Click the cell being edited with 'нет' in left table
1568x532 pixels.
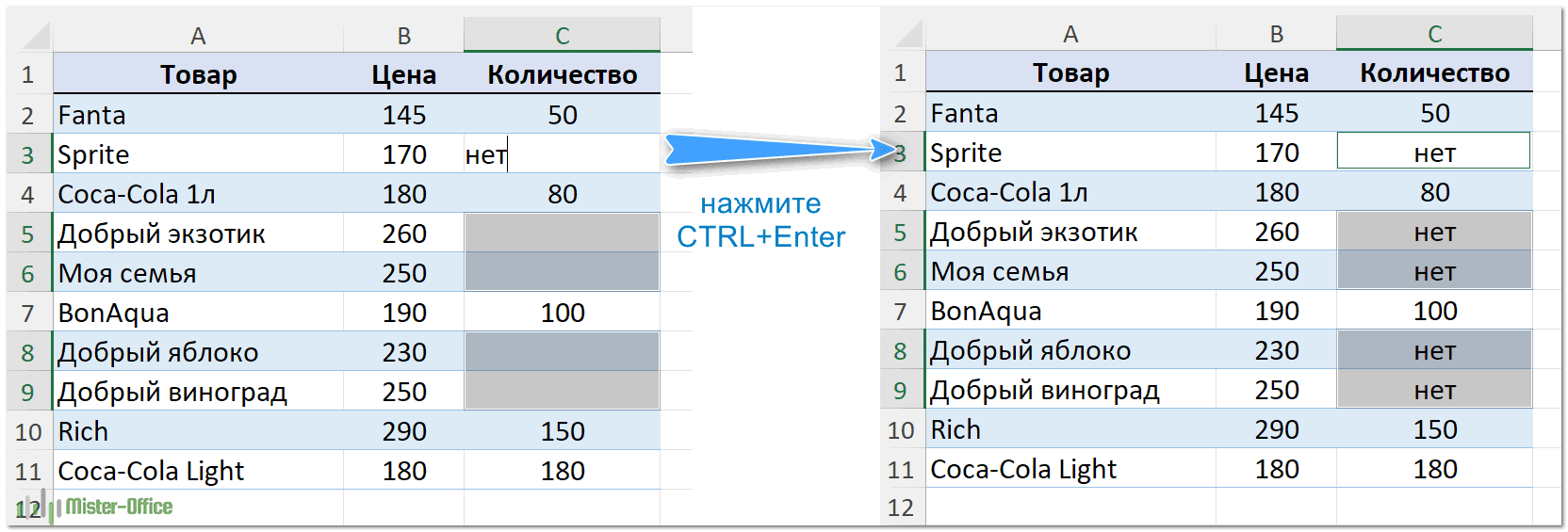point(562,154)
